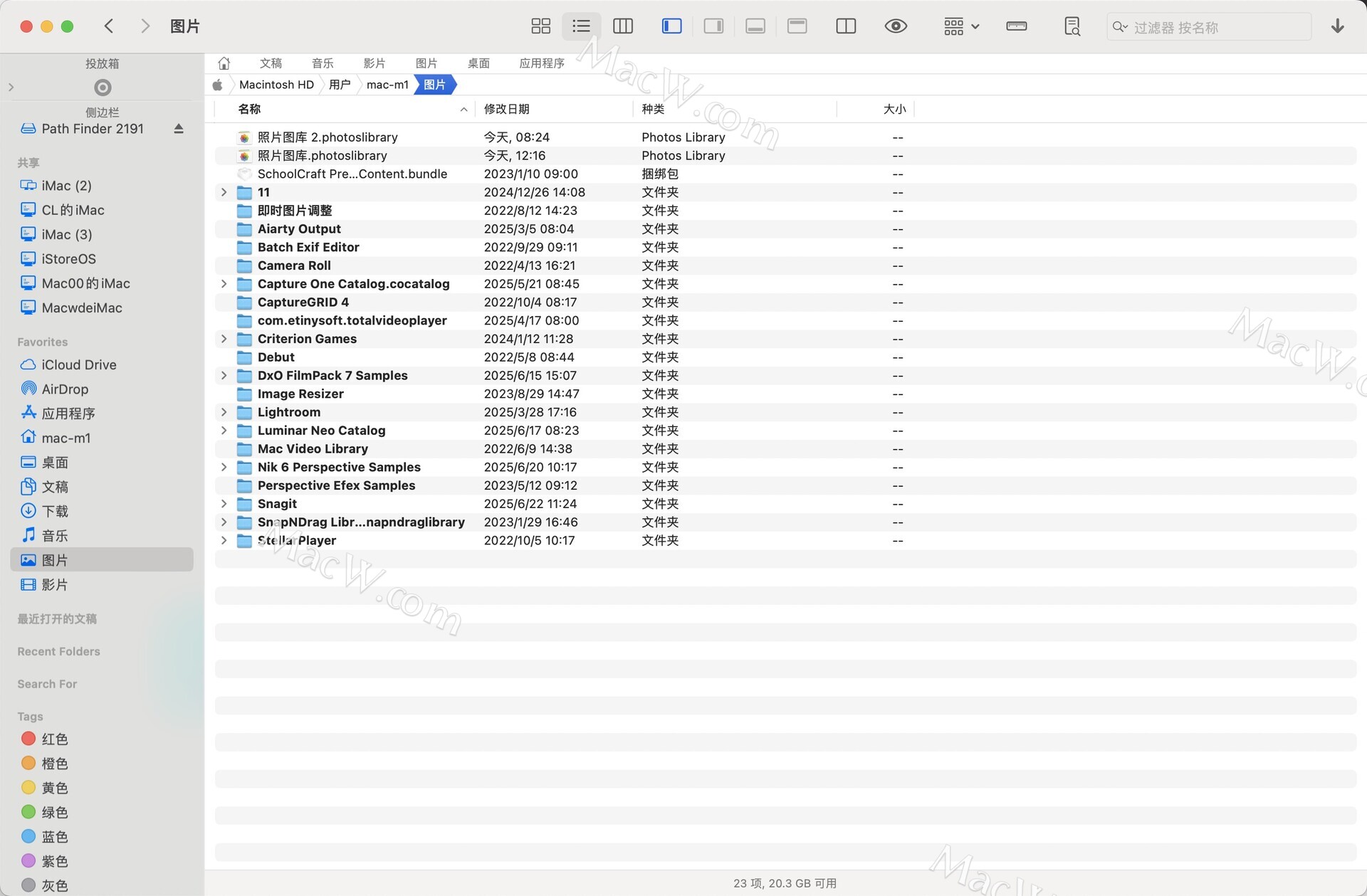
Task: Toggle the left sidebar panel
Action: click(671, 26)
